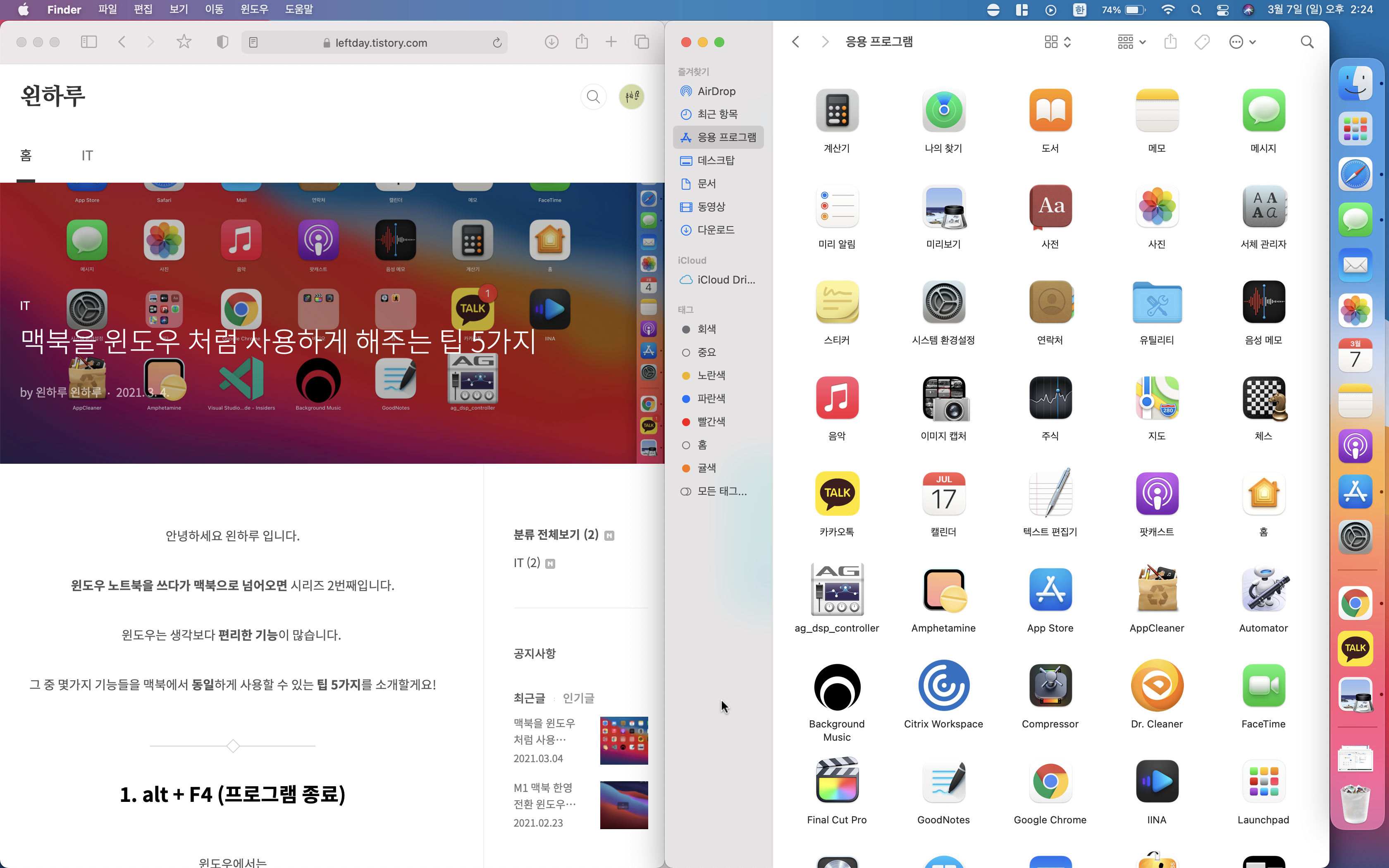The height and width of the screenshot is (868, 1389).
Task: Open the Background Music app icon
Action: pos(837,686)
